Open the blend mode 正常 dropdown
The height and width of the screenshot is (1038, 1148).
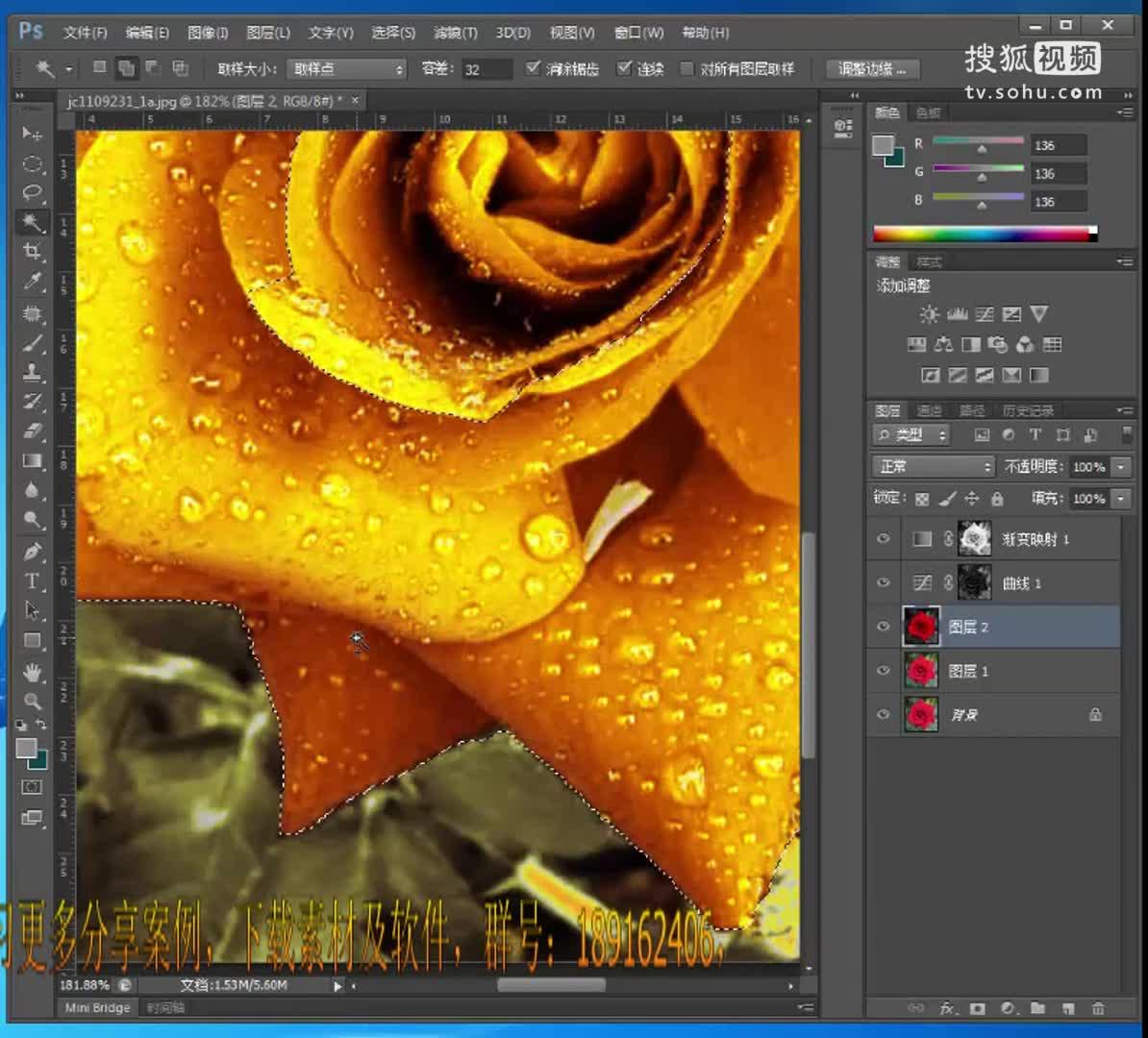[932, 466]
